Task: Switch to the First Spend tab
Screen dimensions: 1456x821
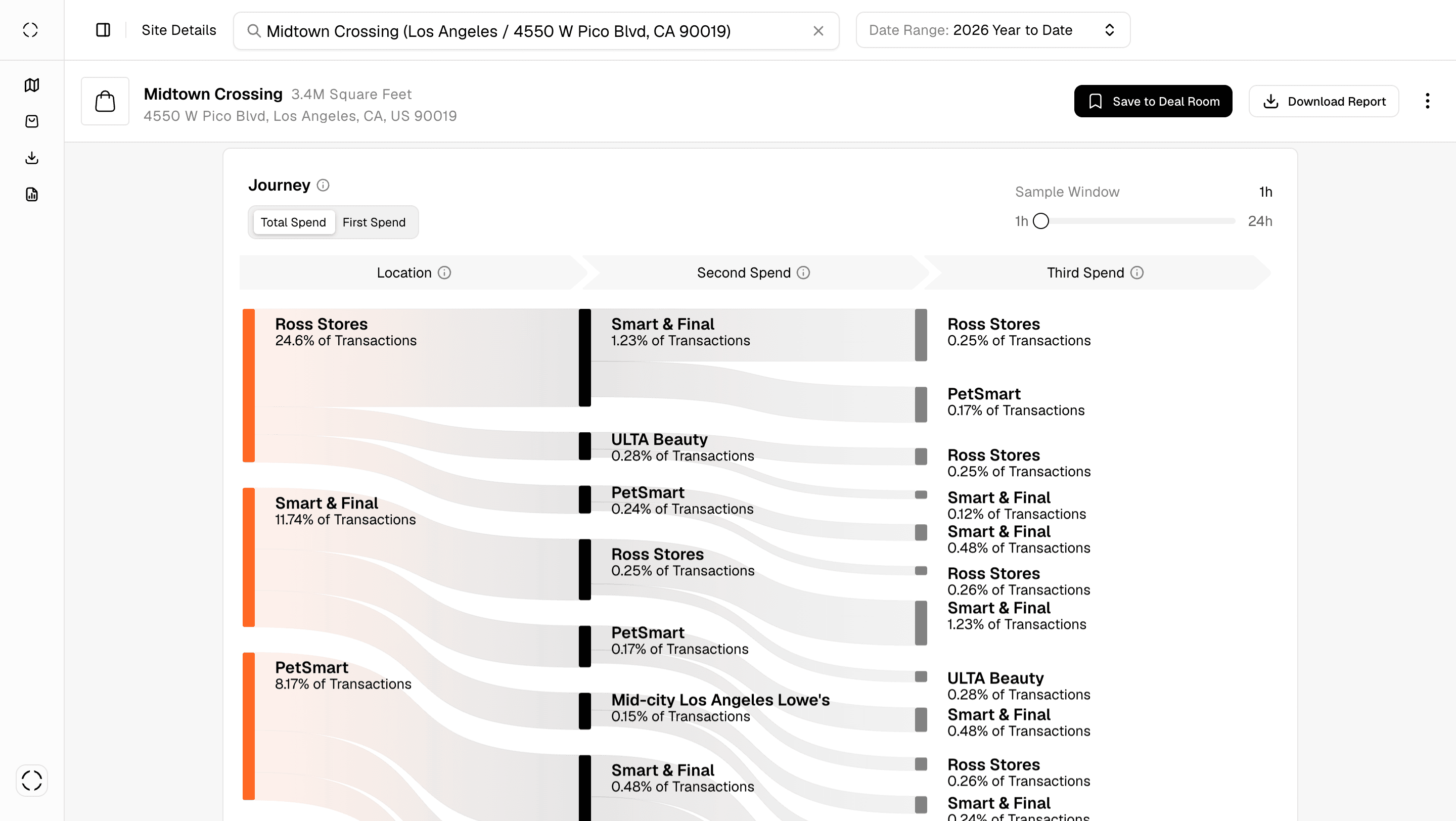Action: coord(374,222)
